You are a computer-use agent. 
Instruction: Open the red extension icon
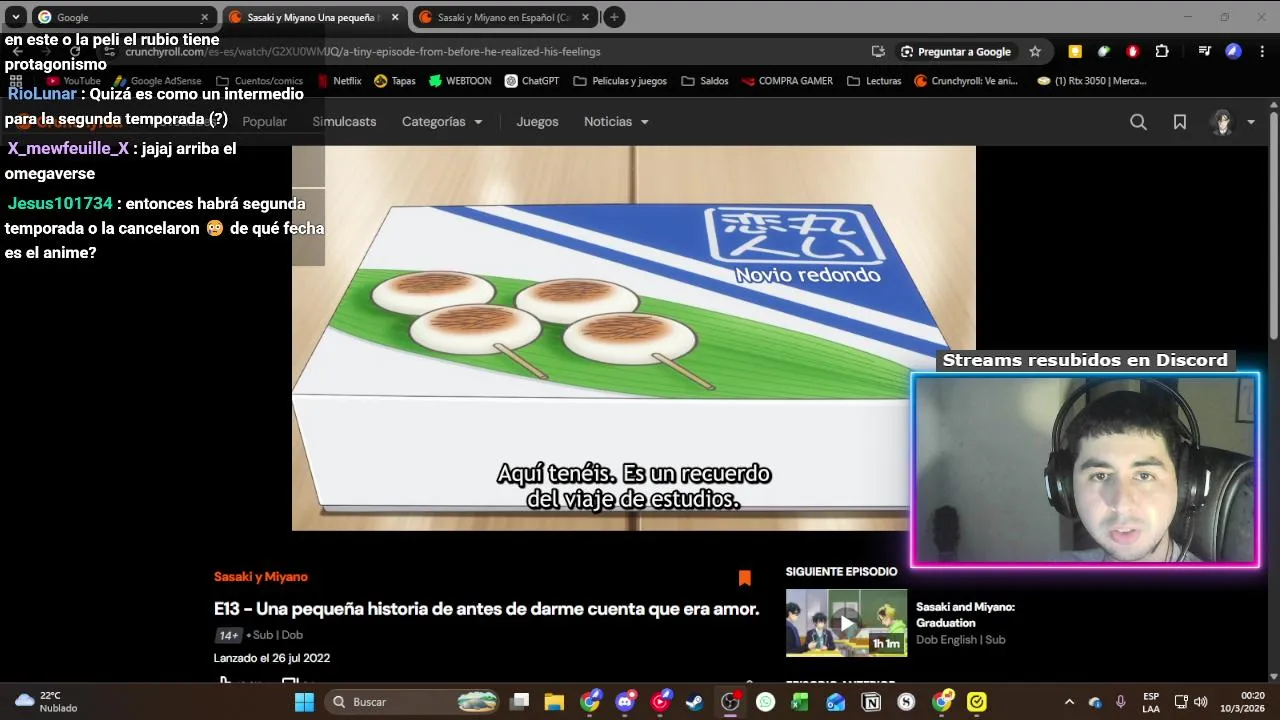[1133, 52]
